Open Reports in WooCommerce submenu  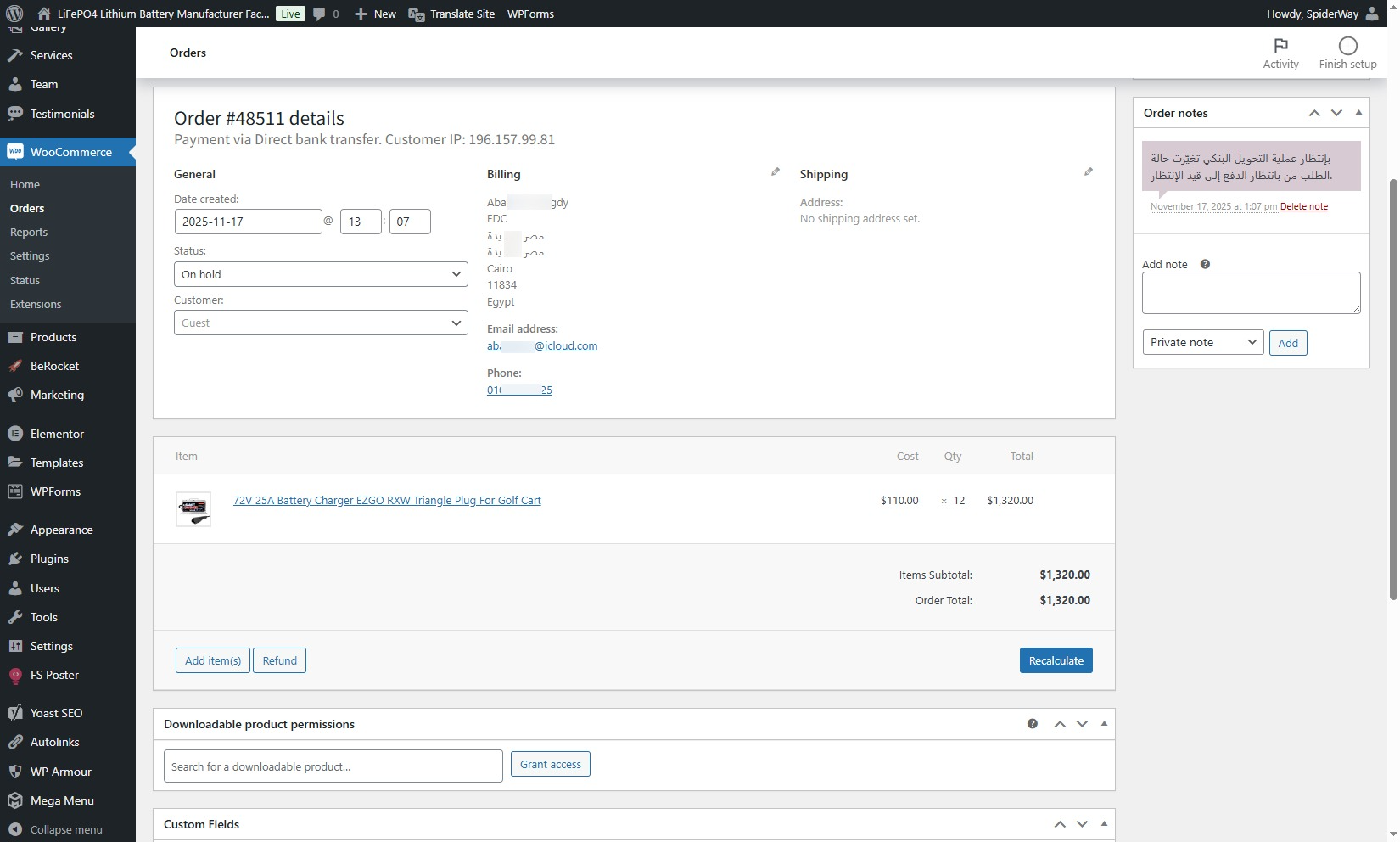(29, 233)
